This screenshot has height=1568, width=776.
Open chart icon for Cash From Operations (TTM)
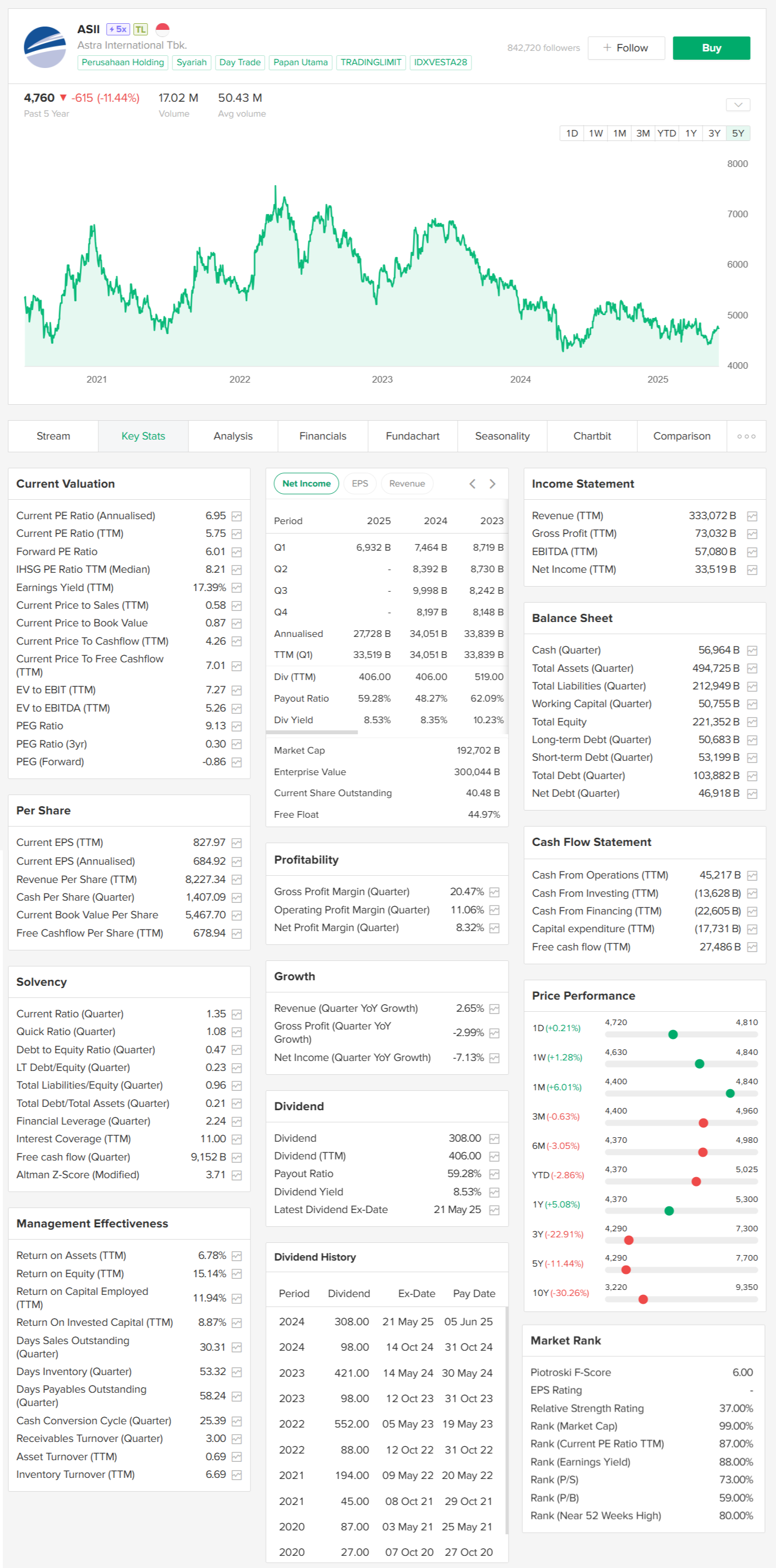(x=752, y=876)
